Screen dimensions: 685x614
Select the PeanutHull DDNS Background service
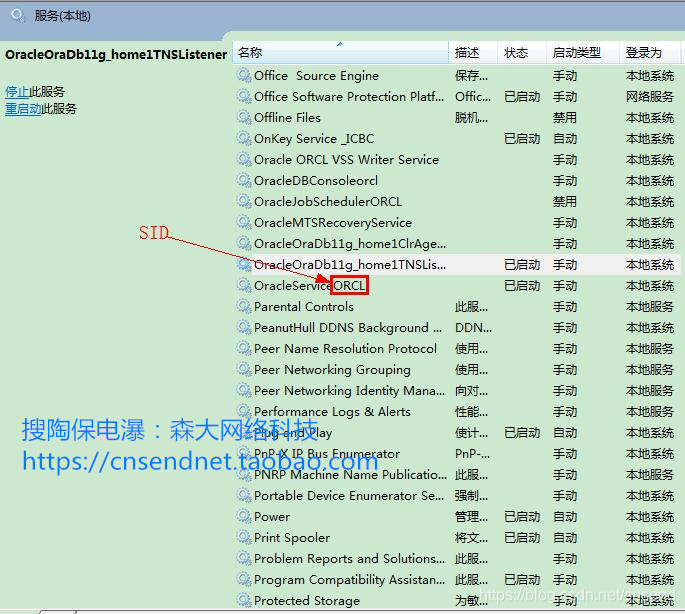click(457, 327)
